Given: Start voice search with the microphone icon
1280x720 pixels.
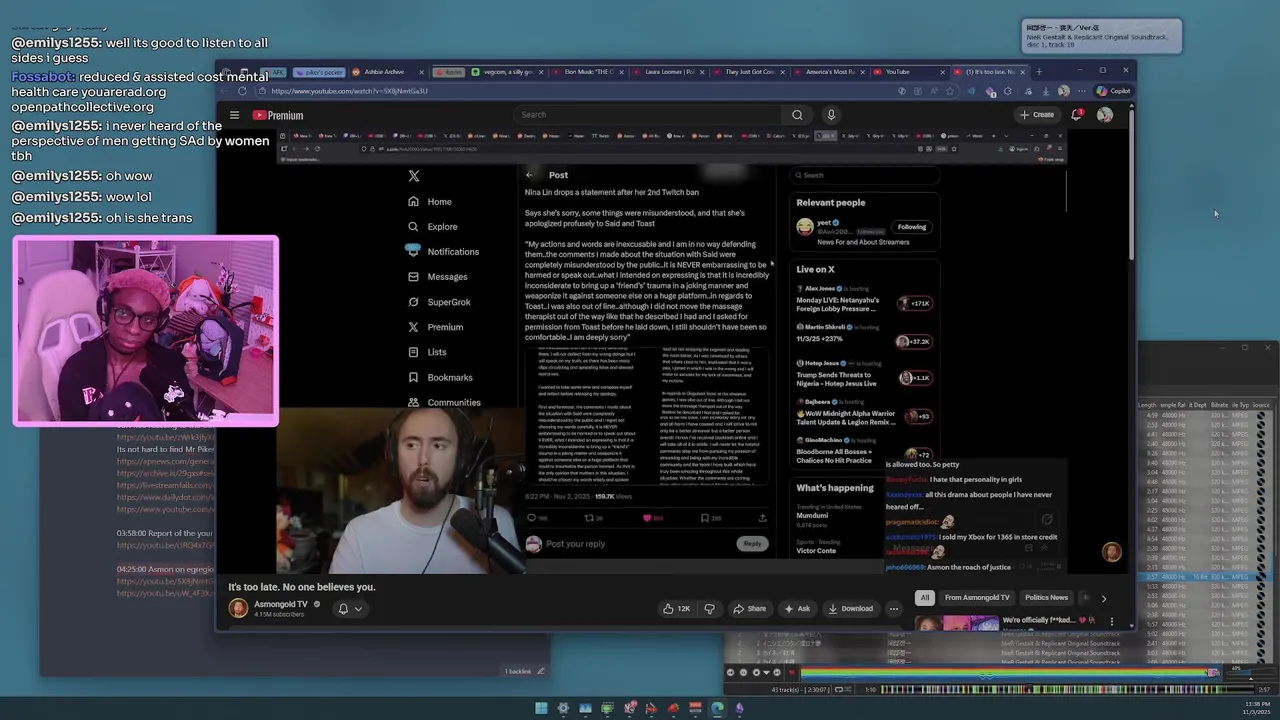Looking at the screenshot, I should (x=830, y=115).
